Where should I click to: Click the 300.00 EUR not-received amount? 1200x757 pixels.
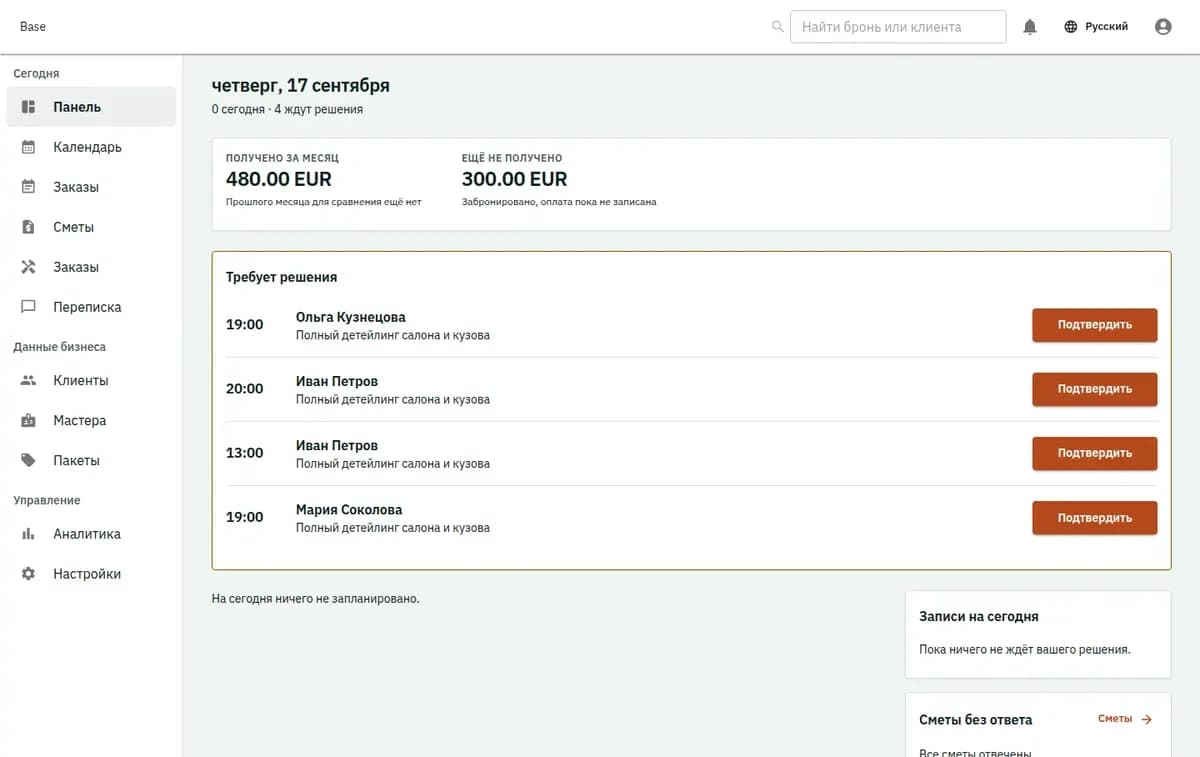point(514,179)
